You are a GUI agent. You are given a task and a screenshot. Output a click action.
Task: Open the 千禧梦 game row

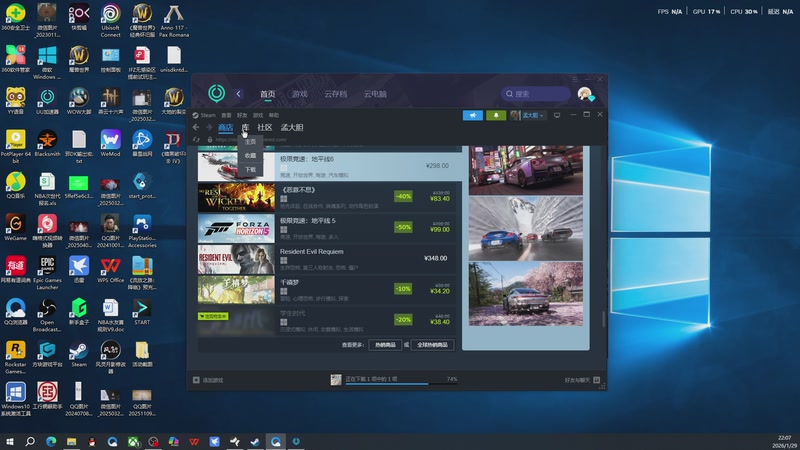click(327, 289)
